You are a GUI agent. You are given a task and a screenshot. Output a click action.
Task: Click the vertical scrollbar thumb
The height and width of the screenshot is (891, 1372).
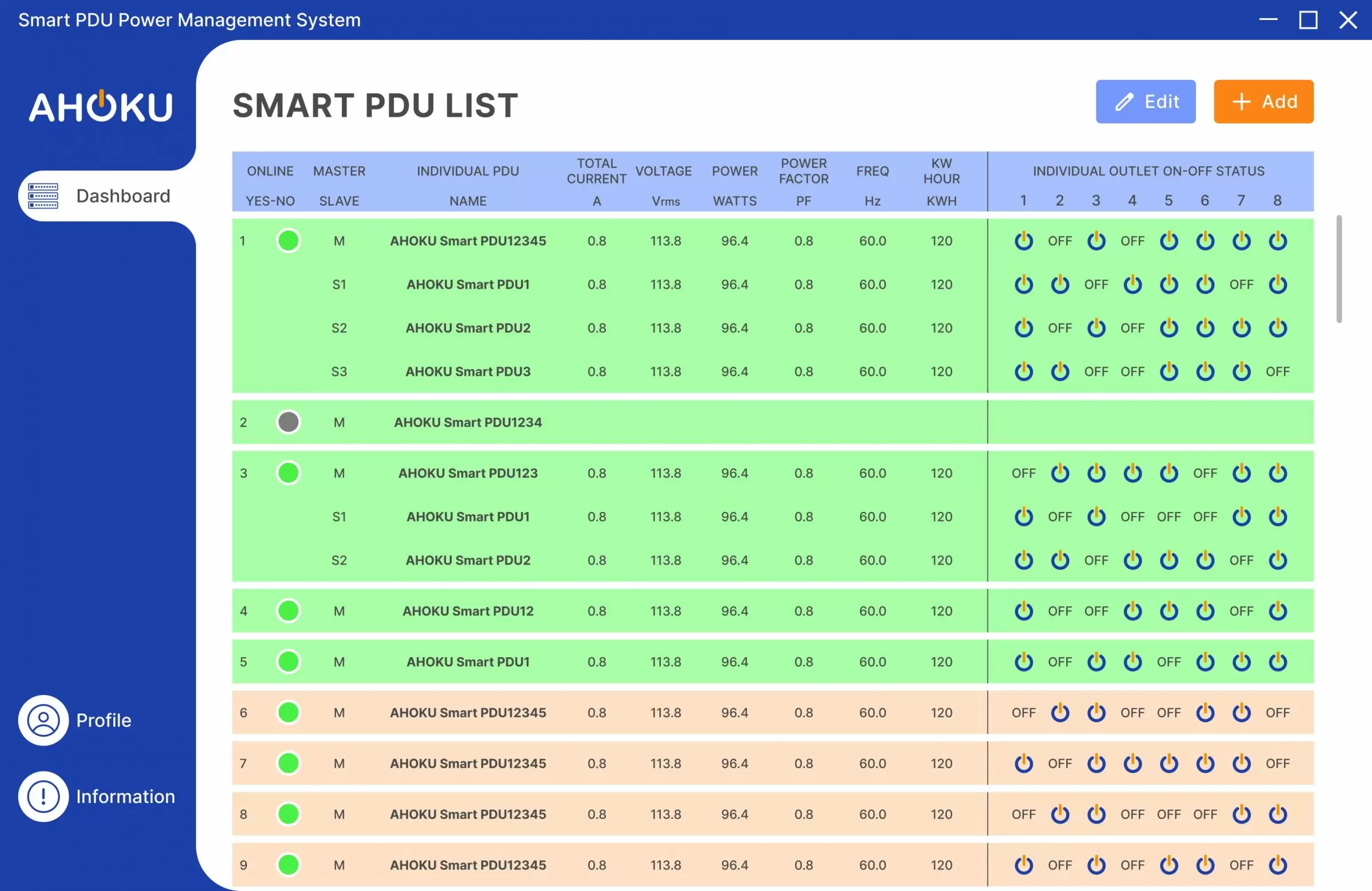click(x=1339, y=269)
